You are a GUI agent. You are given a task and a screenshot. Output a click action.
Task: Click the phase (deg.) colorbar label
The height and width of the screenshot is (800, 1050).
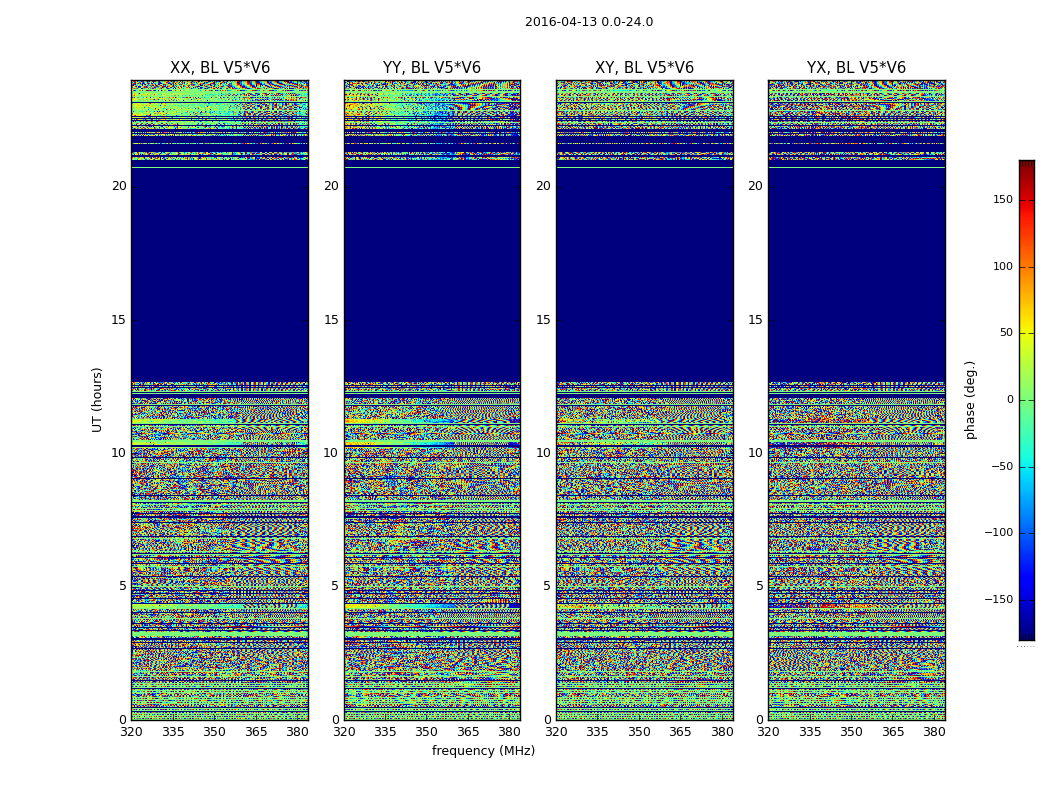pos(970,399)
